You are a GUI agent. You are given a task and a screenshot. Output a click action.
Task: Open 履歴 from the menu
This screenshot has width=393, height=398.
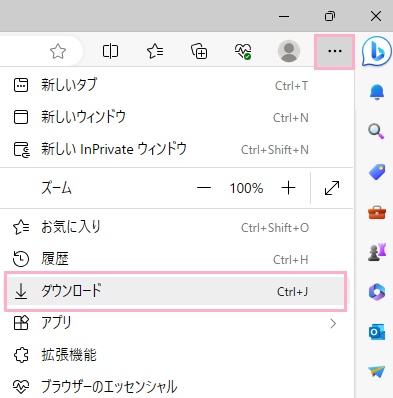pos(177,259)
